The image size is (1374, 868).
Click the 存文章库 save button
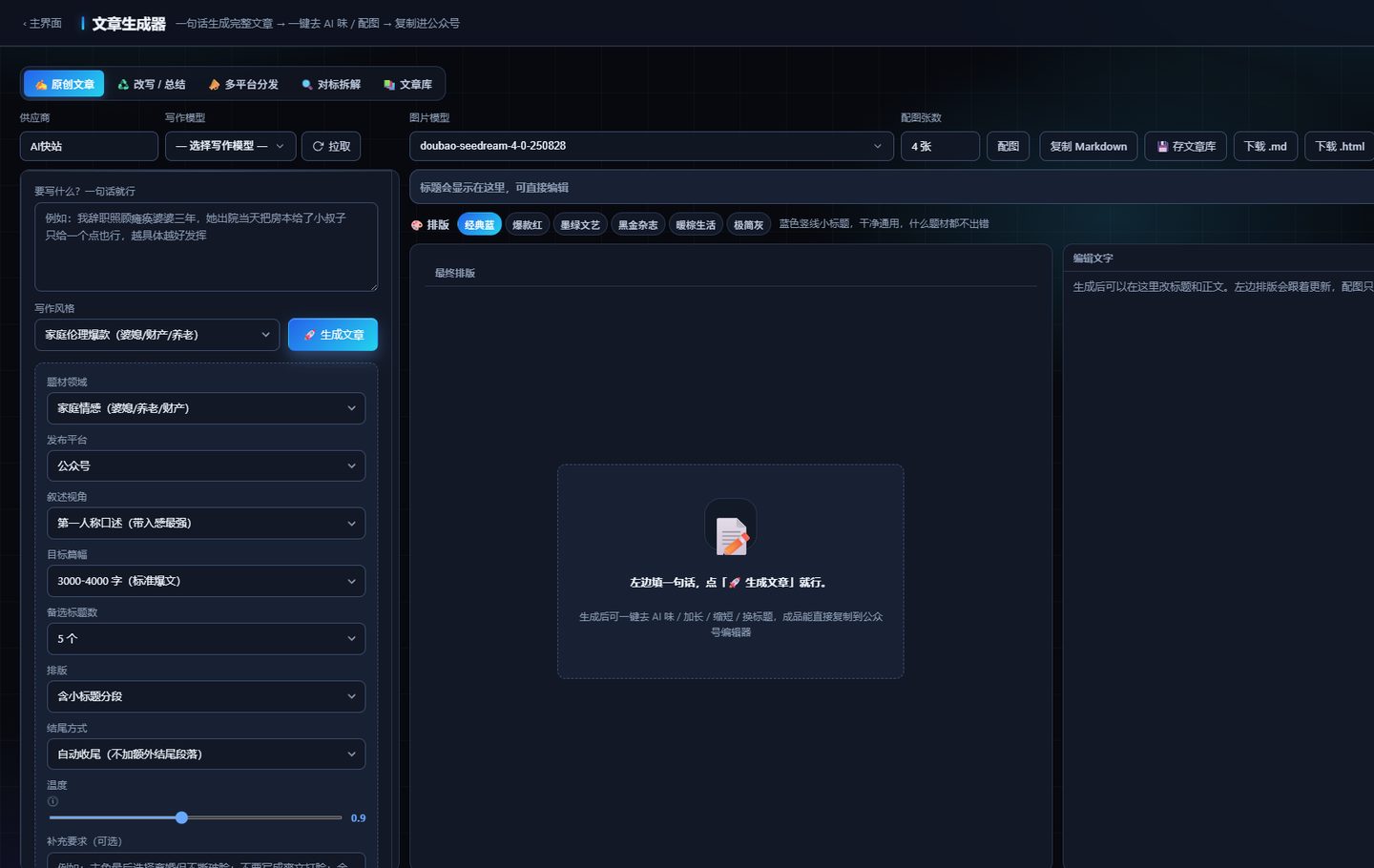pyautogui.click(x=1186, y=146)
